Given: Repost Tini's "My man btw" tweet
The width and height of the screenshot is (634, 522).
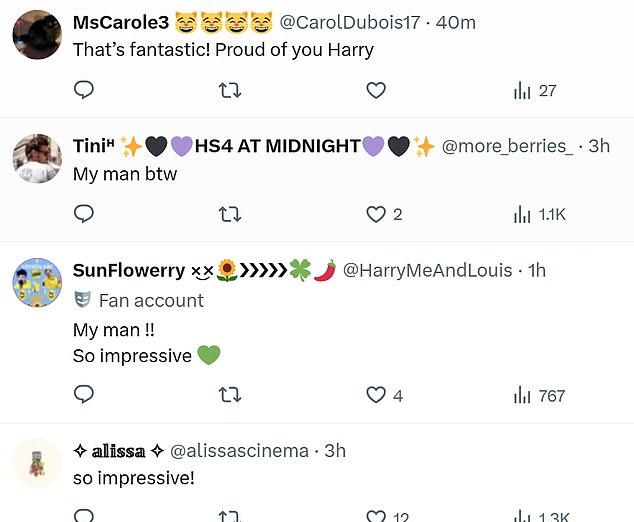Looking at the screenshot, I should (x=230, y=214).
